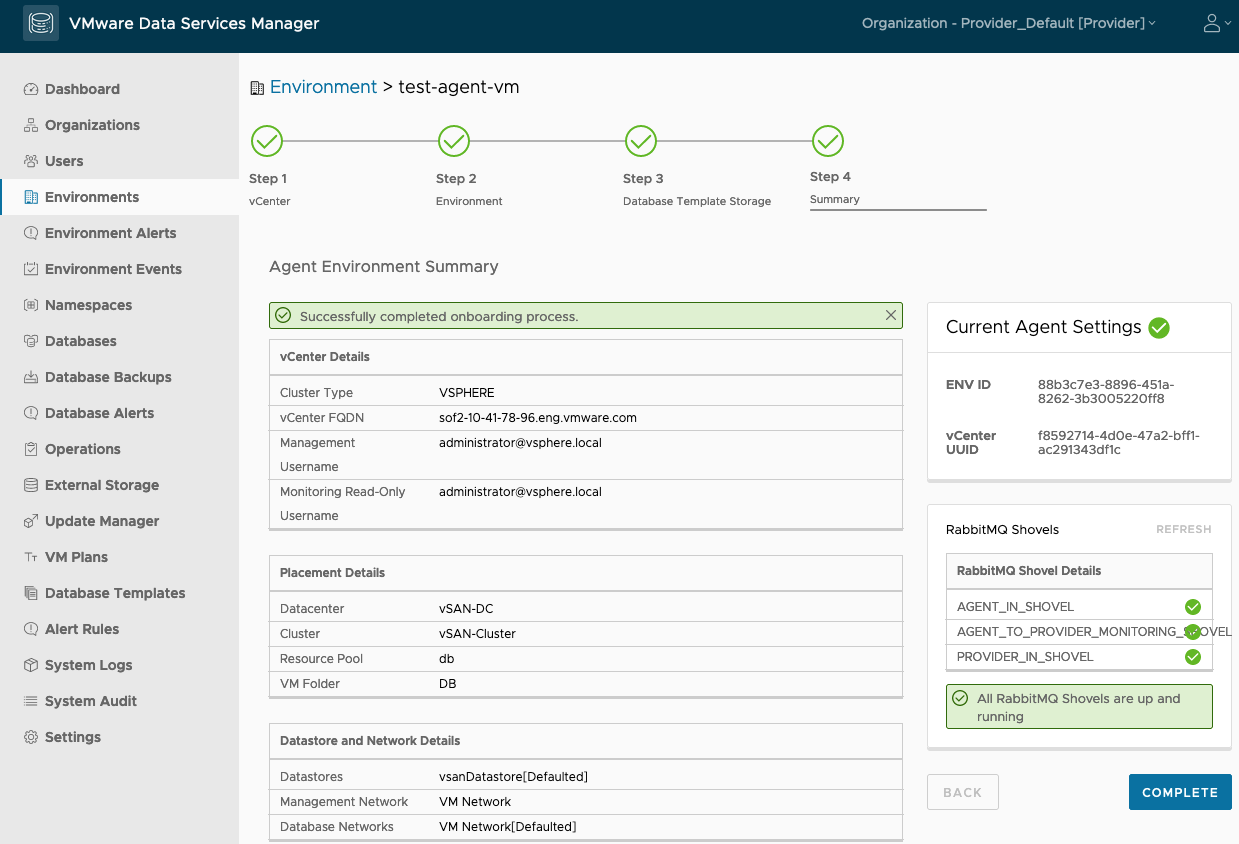Screen dimensions: 1239x844
Task: Click the Databases icon in sidebar
Action: (x=31, y=341)
